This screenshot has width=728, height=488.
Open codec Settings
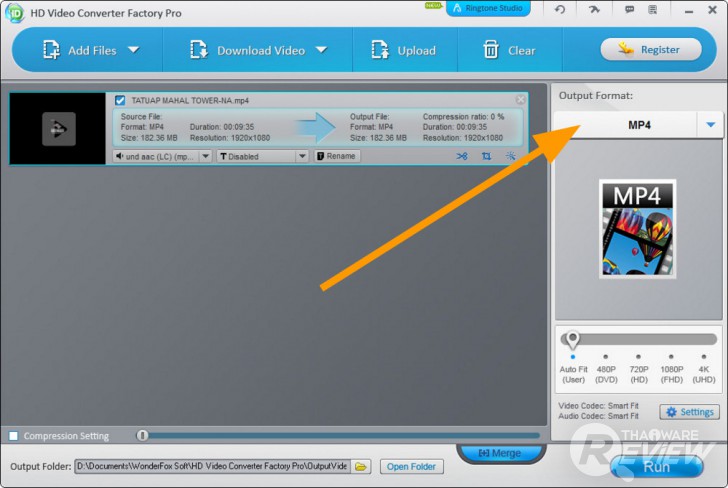[689, 412]
